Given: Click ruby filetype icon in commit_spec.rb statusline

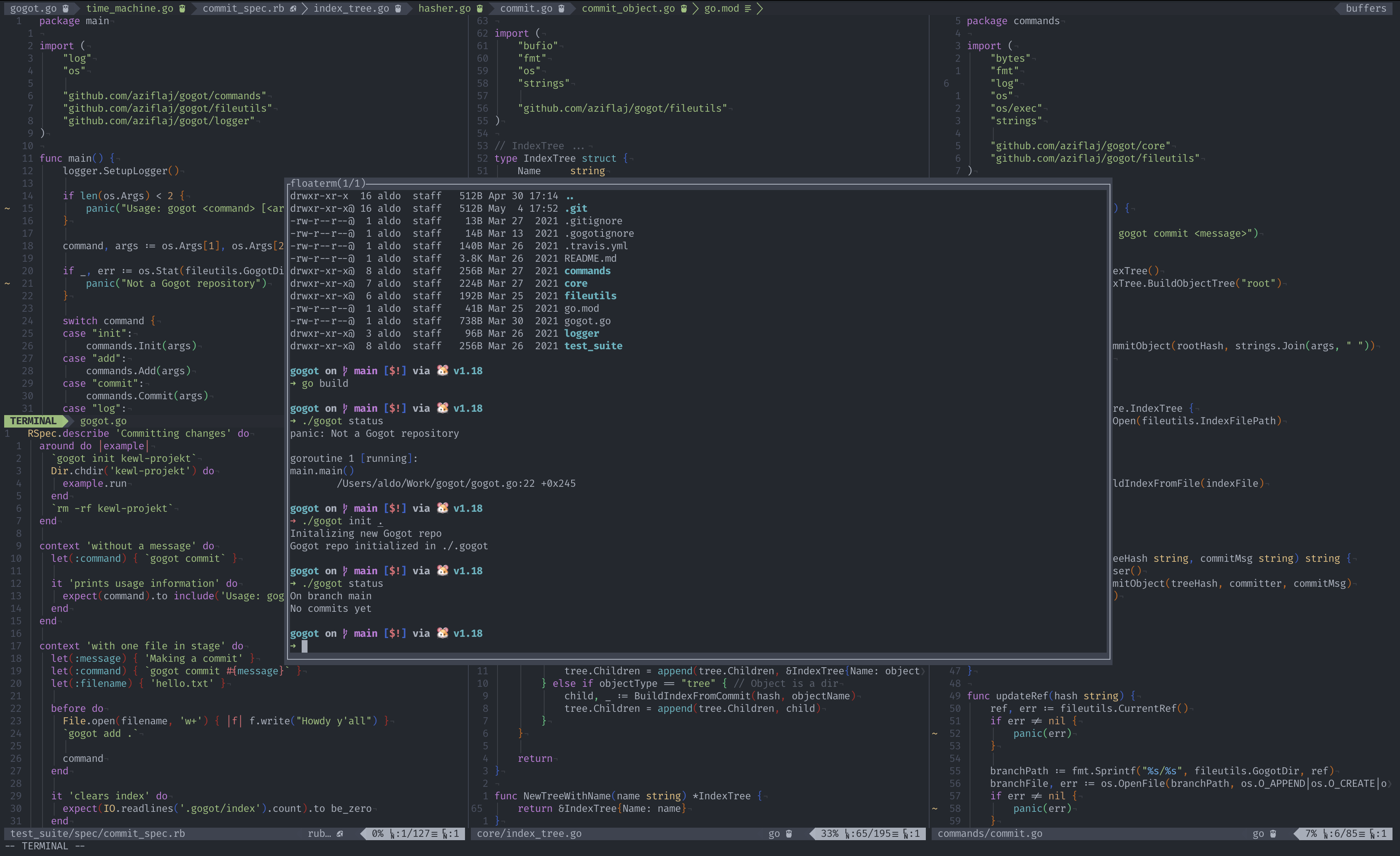Looking at the screenshot, I should click(340, 833).
